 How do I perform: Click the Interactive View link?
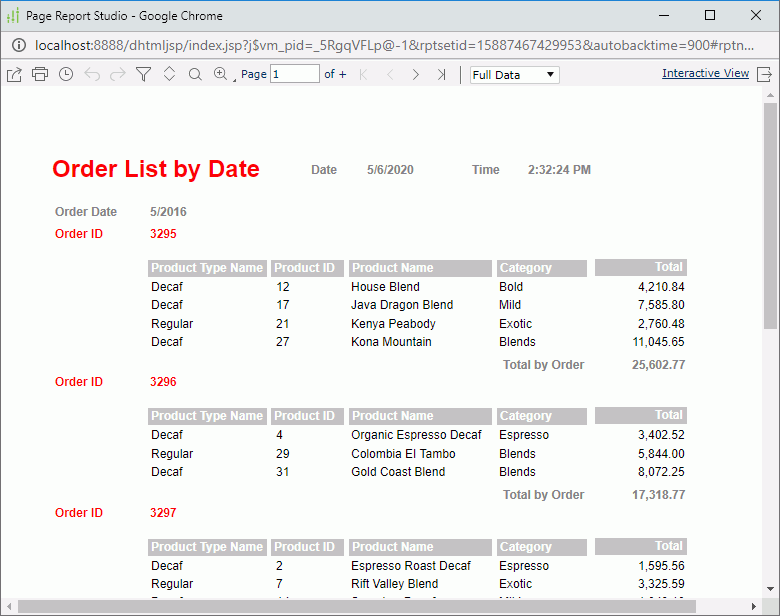[x=705, y=74]
